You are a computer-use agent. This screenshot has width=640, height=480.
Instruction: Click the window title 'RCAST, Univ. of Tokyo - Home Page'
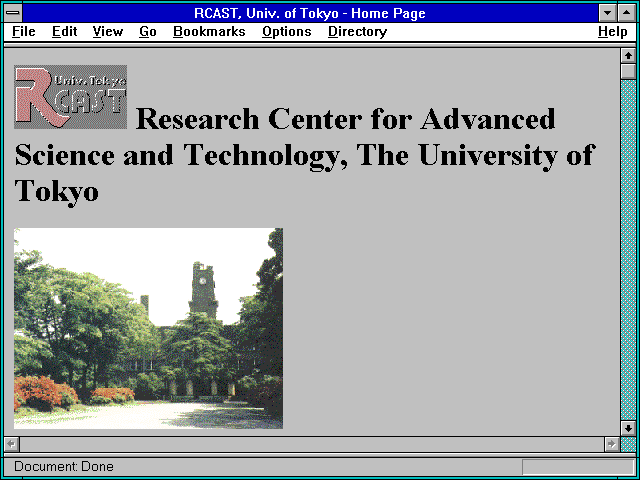tap(310, 13)
